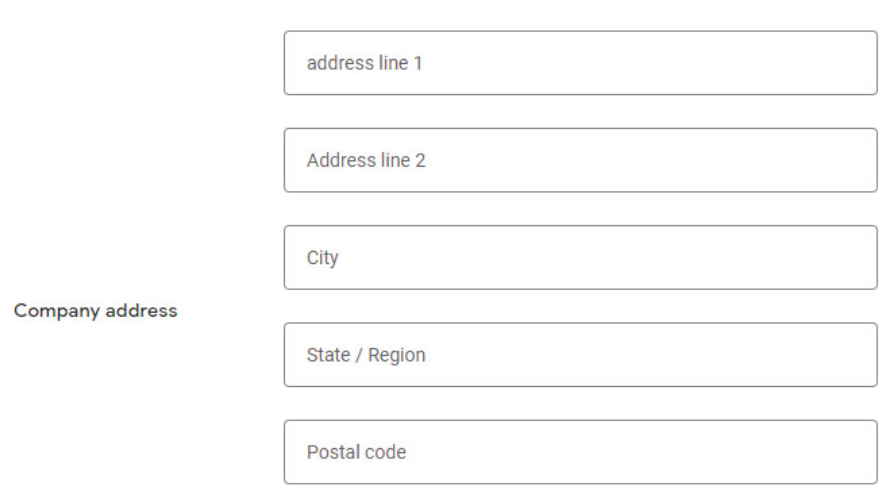Image resolution: width=894 pixels, height=493 pixels.
Task: Click the 'State / Region' placeholder text
Action: [x=366, y=355]
